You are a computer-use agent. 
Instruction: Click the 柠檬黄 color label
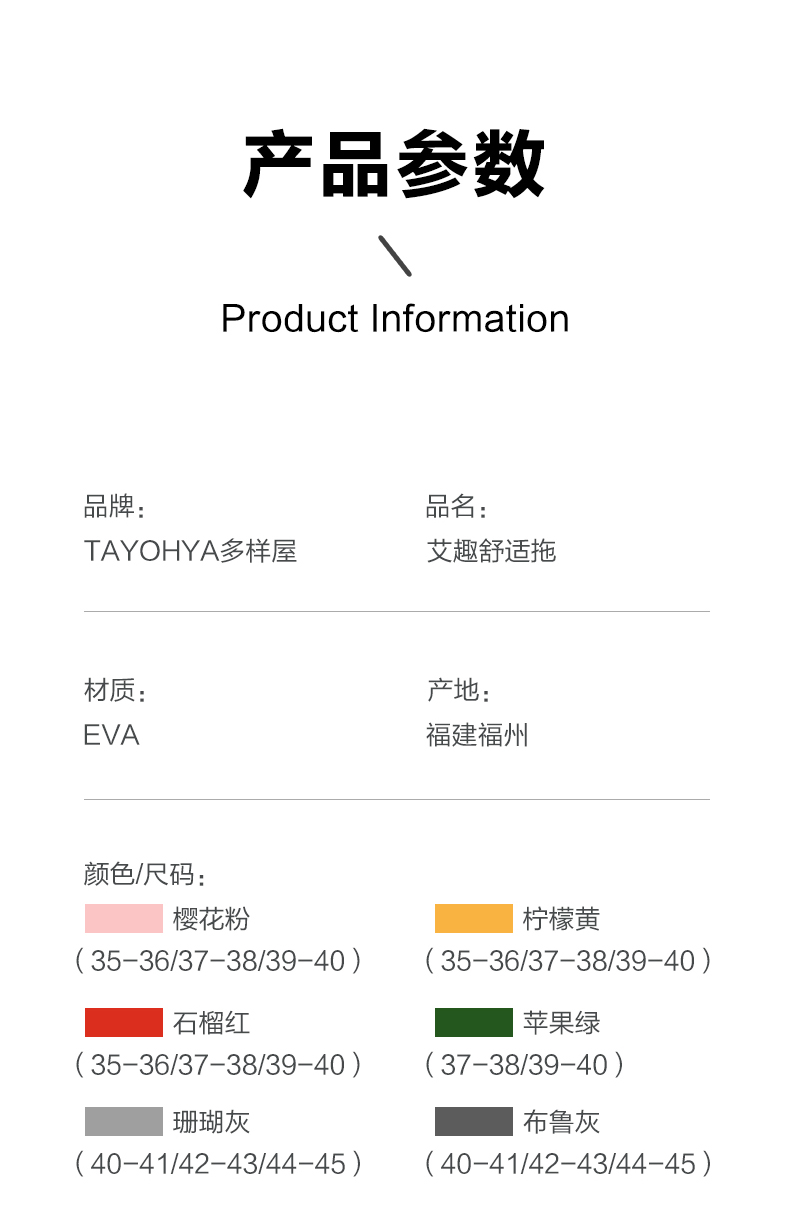561,918
